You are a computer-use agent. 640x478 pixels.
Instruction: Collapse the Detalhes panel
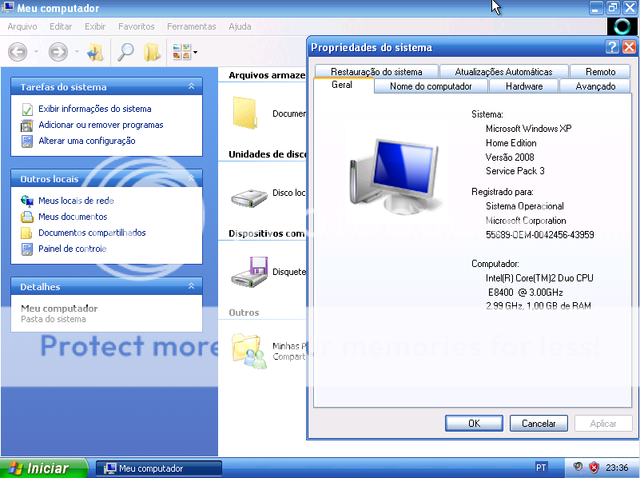coord(190,287)
